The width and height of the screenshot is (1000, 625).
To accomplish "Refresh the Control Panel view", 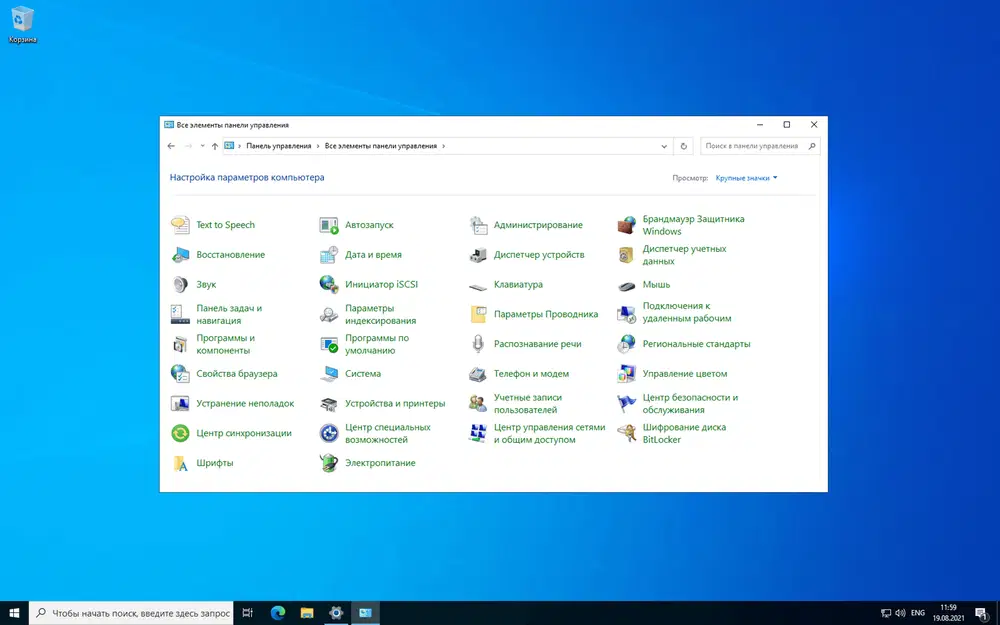I will coord(684,146).
